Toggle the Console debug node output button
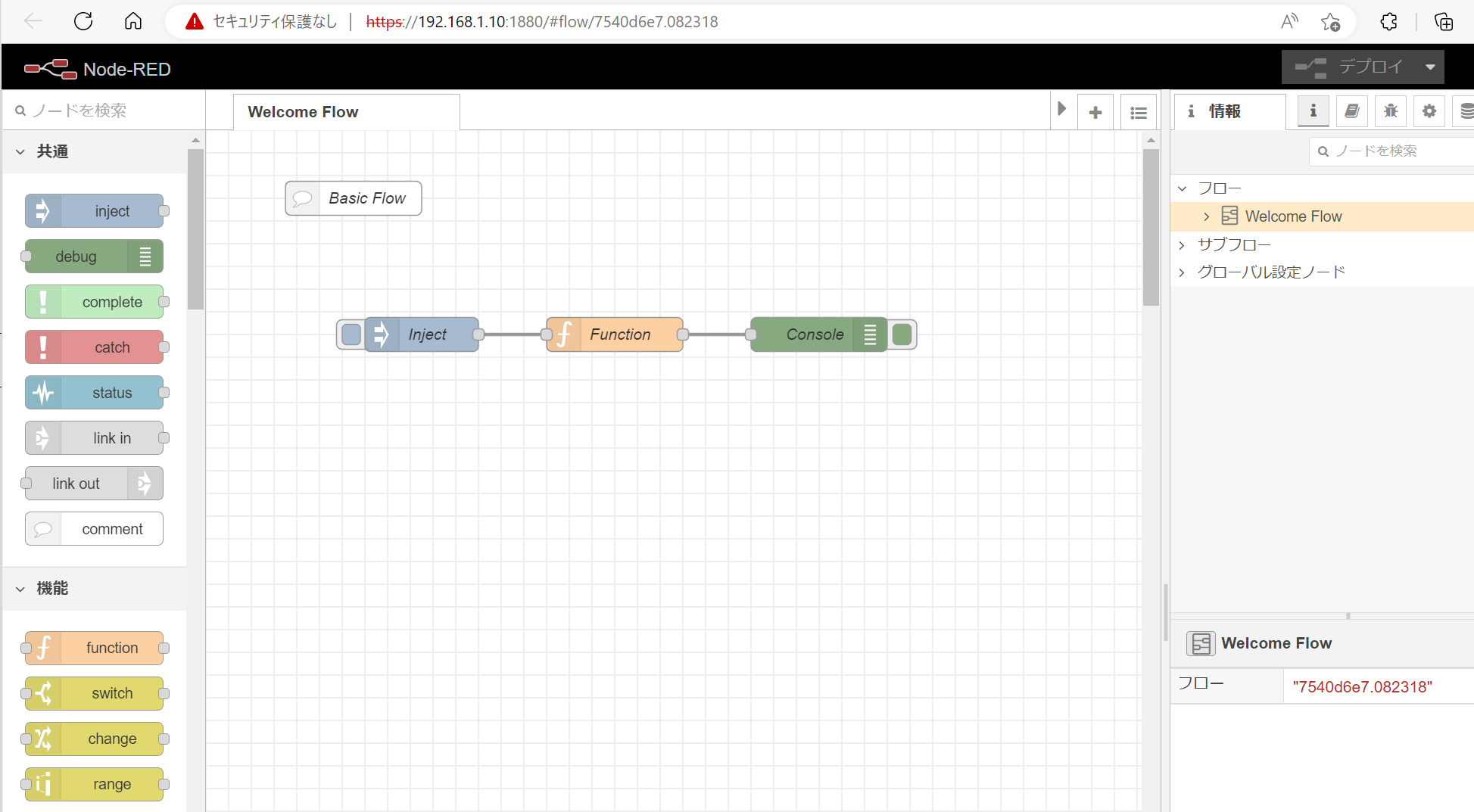 (902, 334)
